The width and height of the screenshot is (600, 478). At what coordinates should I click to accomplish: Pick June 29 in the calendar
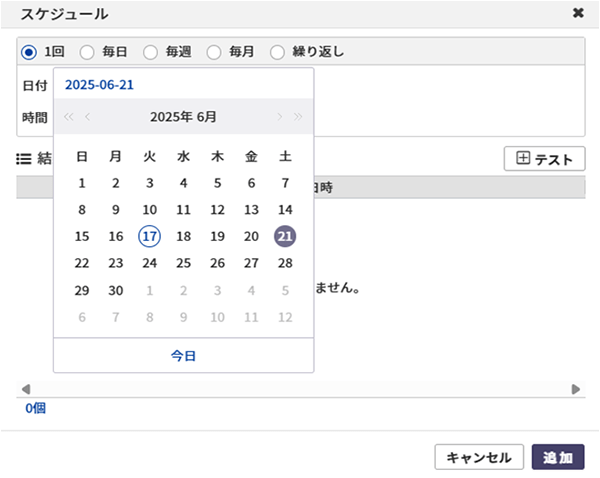click(x=82, y=290)
